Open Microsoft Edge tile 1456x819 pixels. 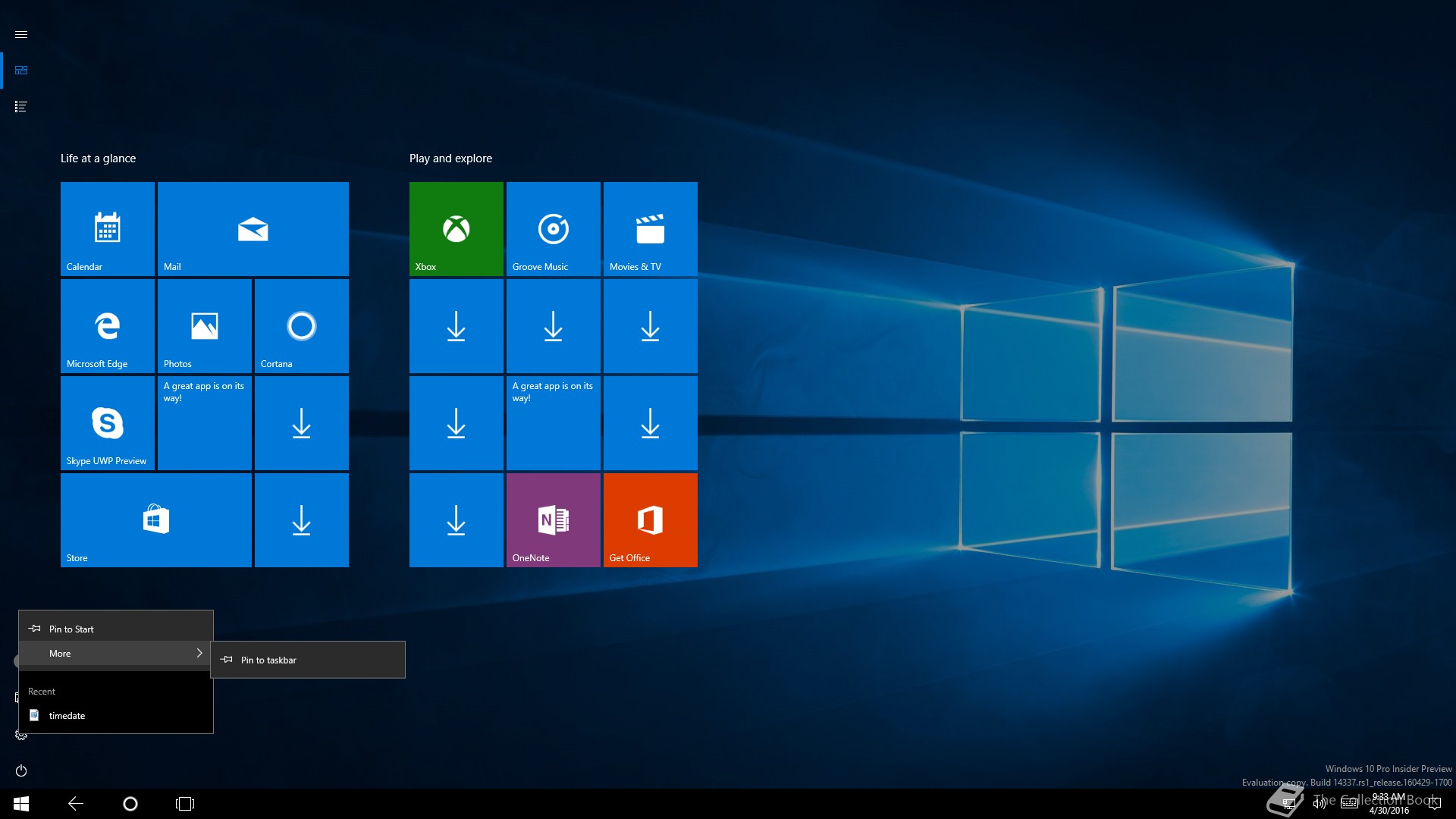click(x=108, y=326)
